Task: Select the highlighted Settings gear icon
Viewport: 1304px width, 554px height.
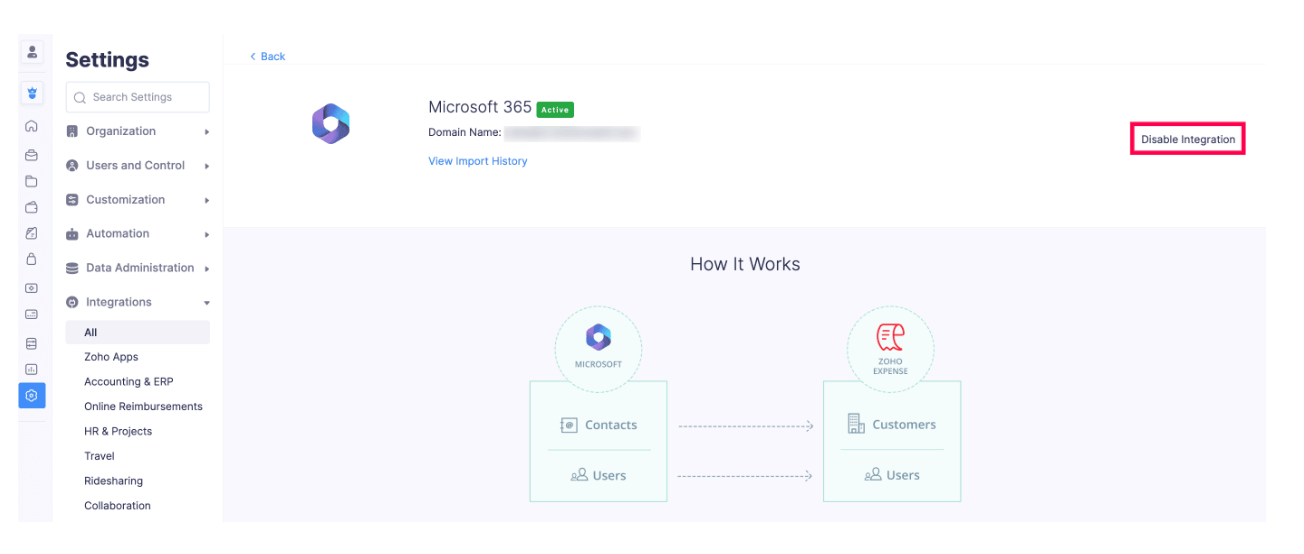Action: [x=32, y=396]
